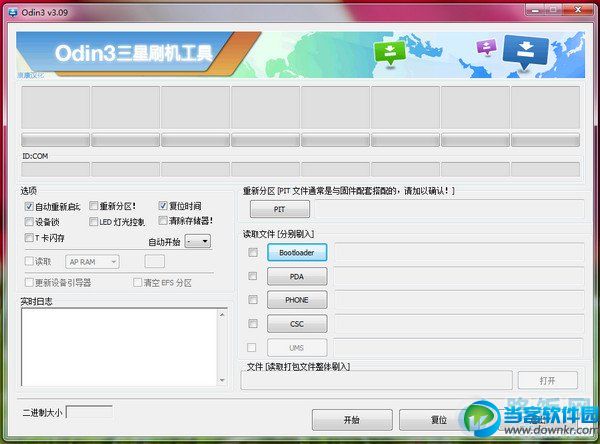The height and width of the screenshot is (444, 600).
Task: Click the blue download bubble in banner
Action: point(525,52)
